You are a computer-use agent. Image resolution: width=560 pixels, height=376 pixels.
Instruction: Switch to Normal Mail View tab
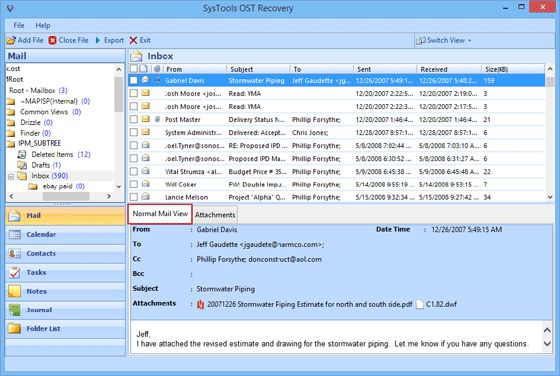click(160, 214)
